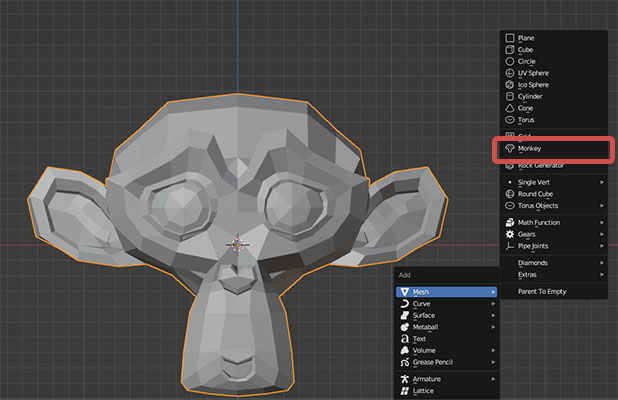The image size is (618, 400).
Task: Choose Rock Generator entry
Action: pyautogui.click(x=554, y=166)
